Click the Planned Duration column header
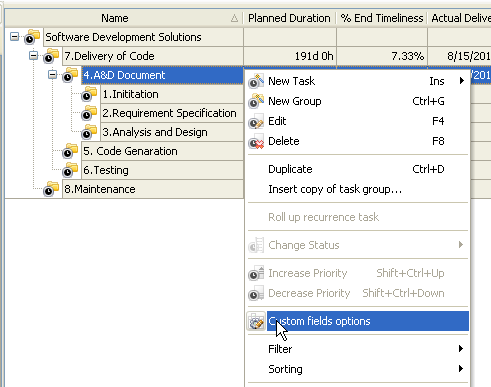491x387 pixels. click(289, 18)
